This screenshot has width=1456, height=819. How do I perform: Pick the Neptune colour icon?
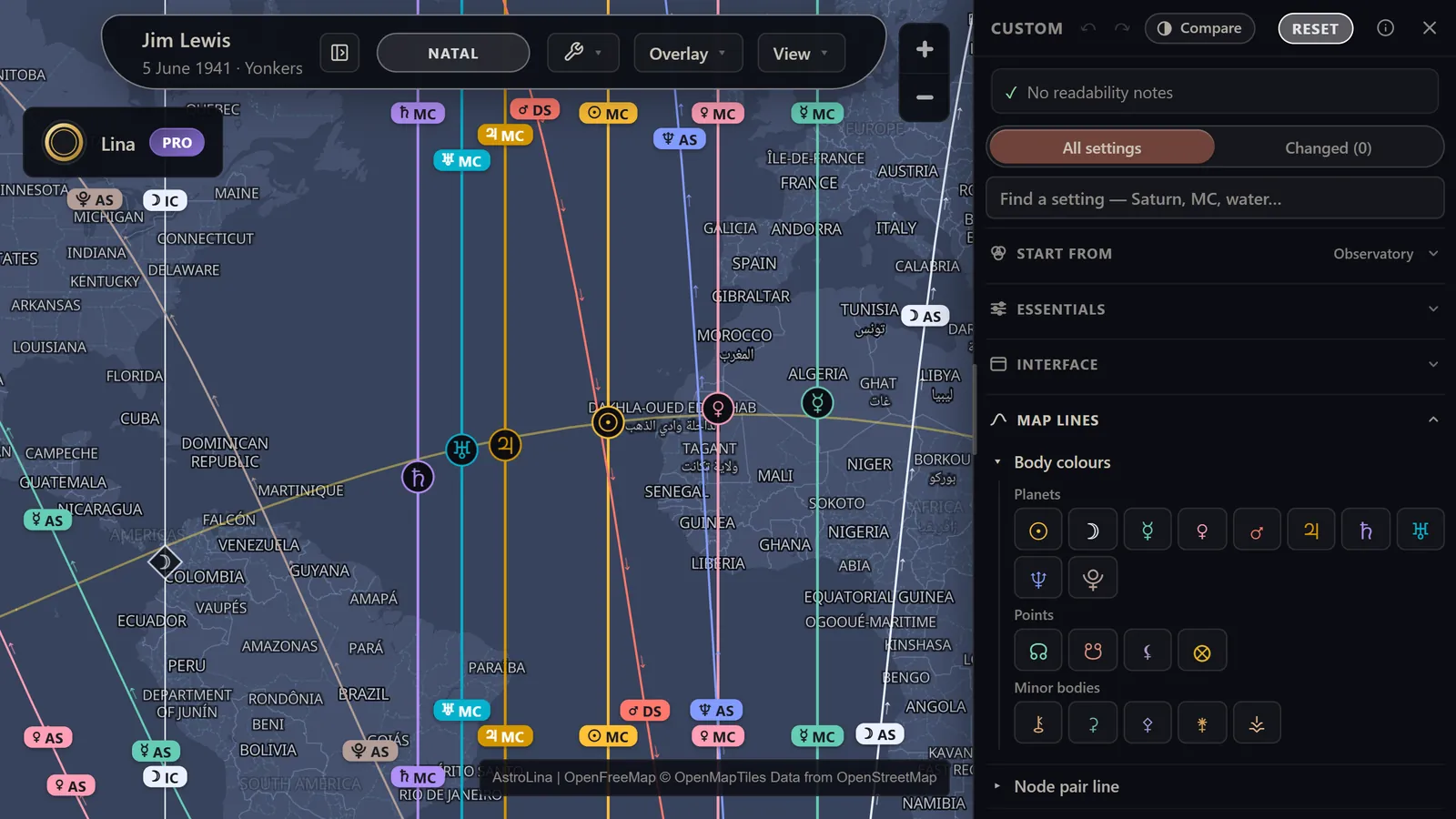1038,578
